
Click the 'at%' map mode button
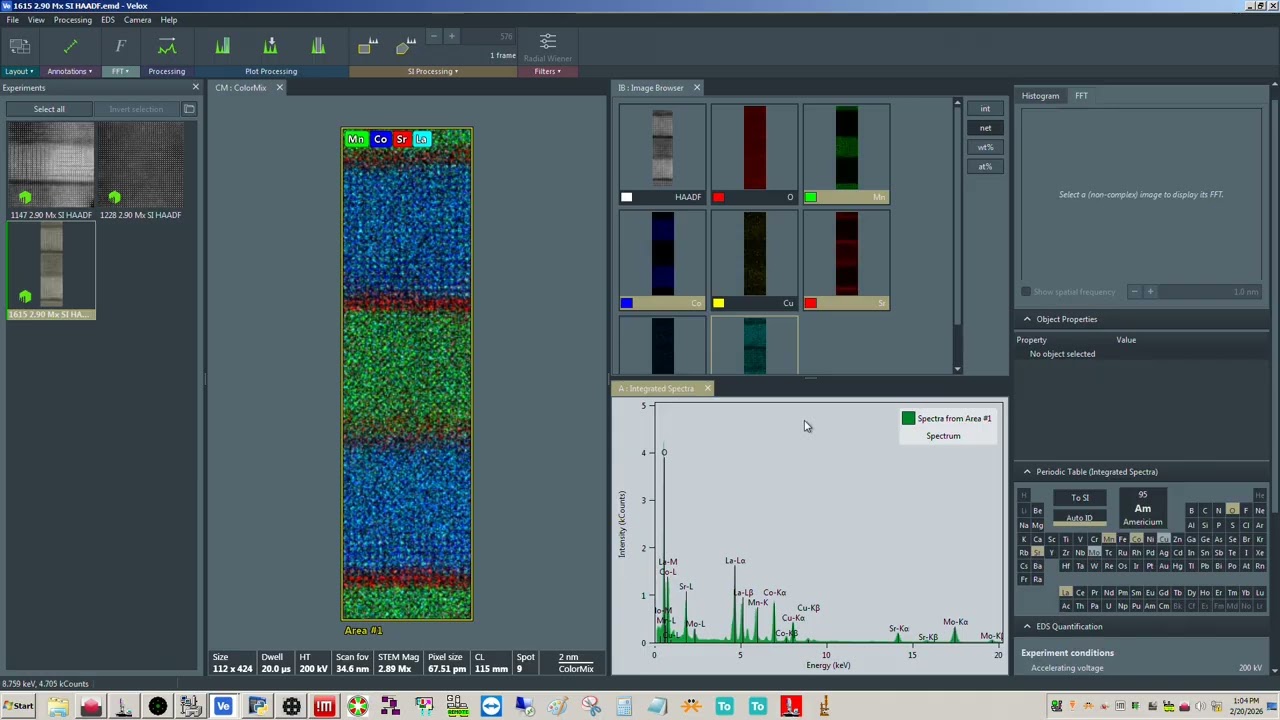pyautogui.click(x=985, y=166)
